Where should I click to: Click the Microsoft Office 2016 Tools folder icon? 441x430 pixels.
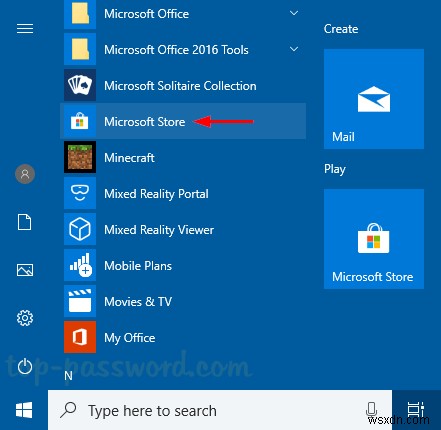(80, 49)
